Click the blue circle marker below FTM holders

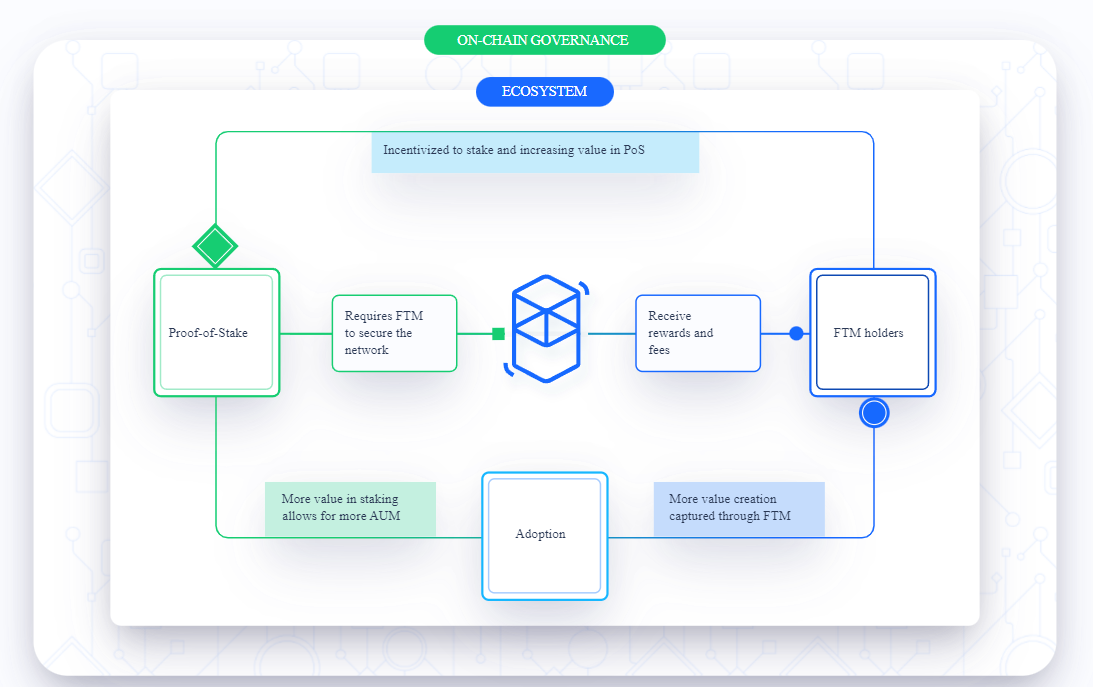pos(874,412)
